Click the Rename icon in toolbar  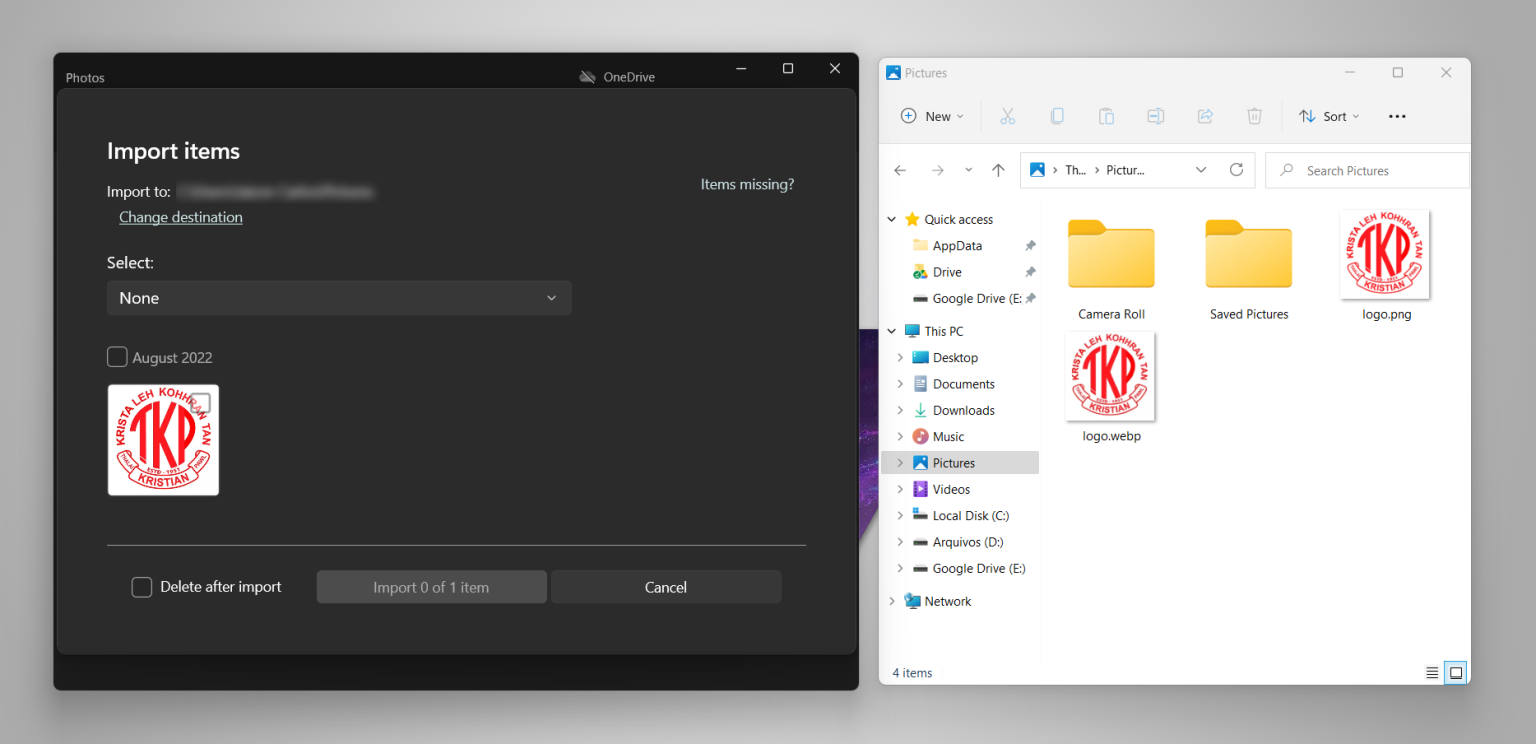pos(1155,116)
